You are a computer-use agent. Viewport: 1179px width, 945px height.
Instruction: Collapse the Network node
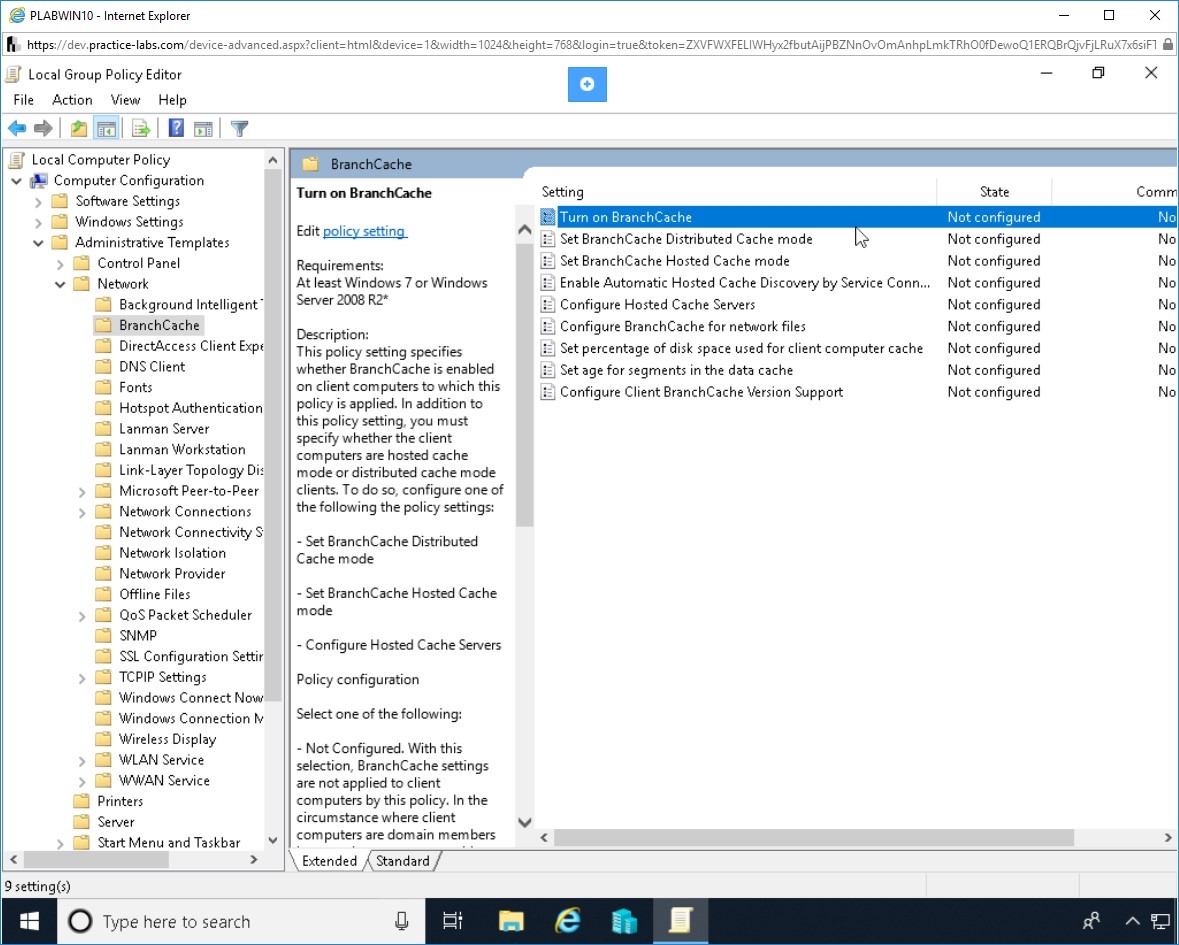(x=60, y=284)
